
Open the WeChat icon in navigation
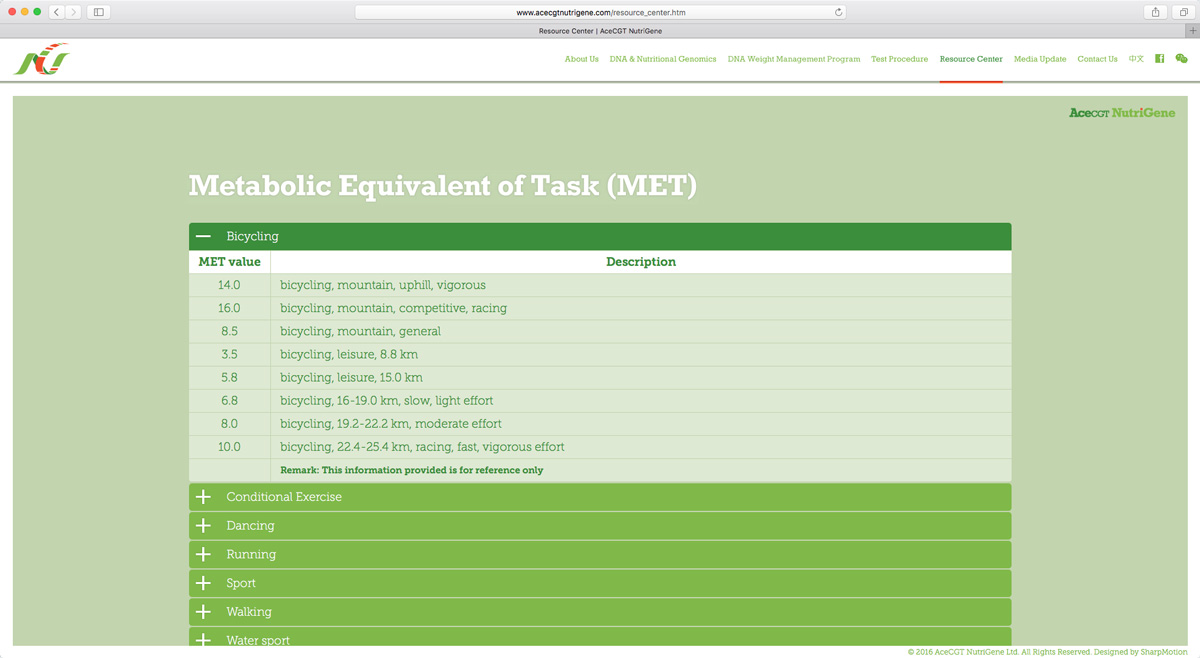1181,59
